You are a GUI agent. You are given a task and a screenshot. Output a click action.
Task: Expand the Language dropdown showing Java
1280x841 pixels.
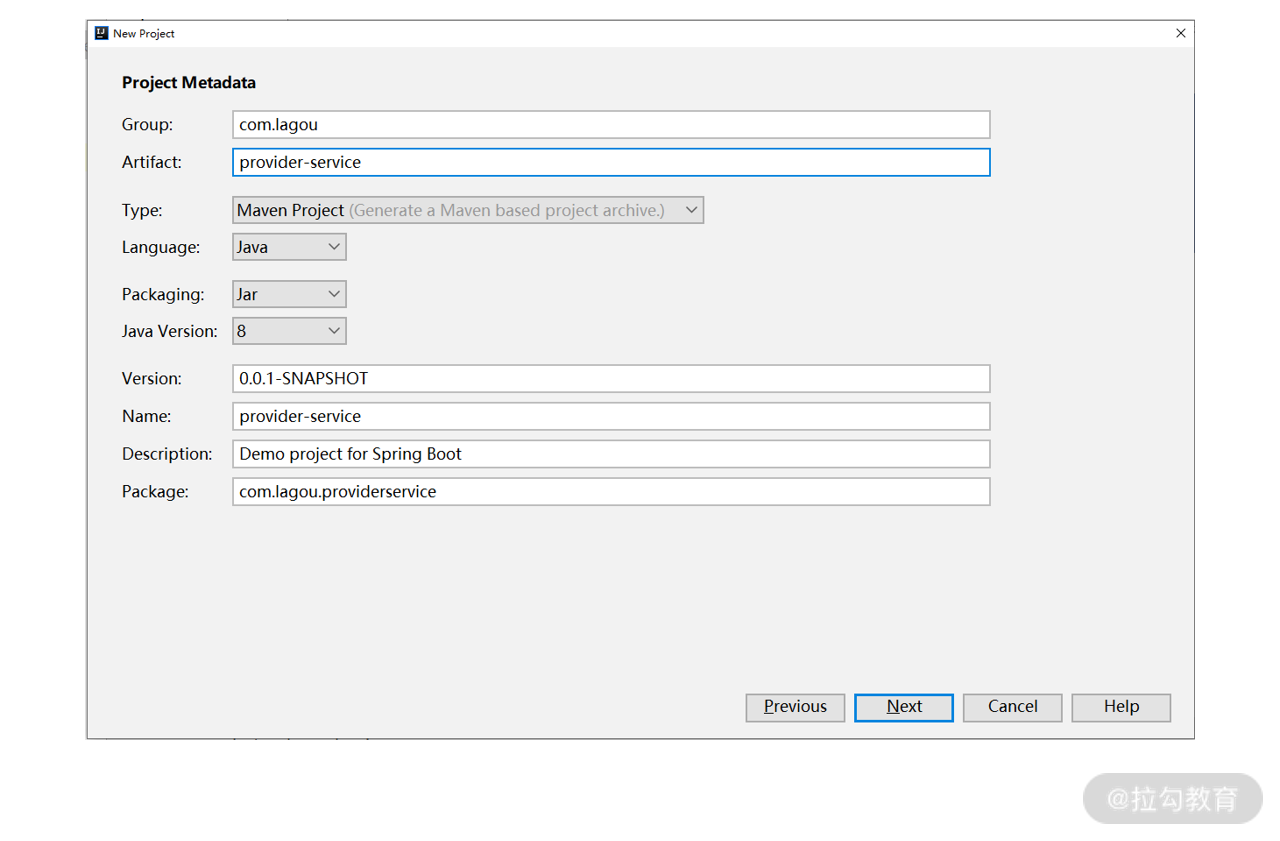tap(288, 247)
